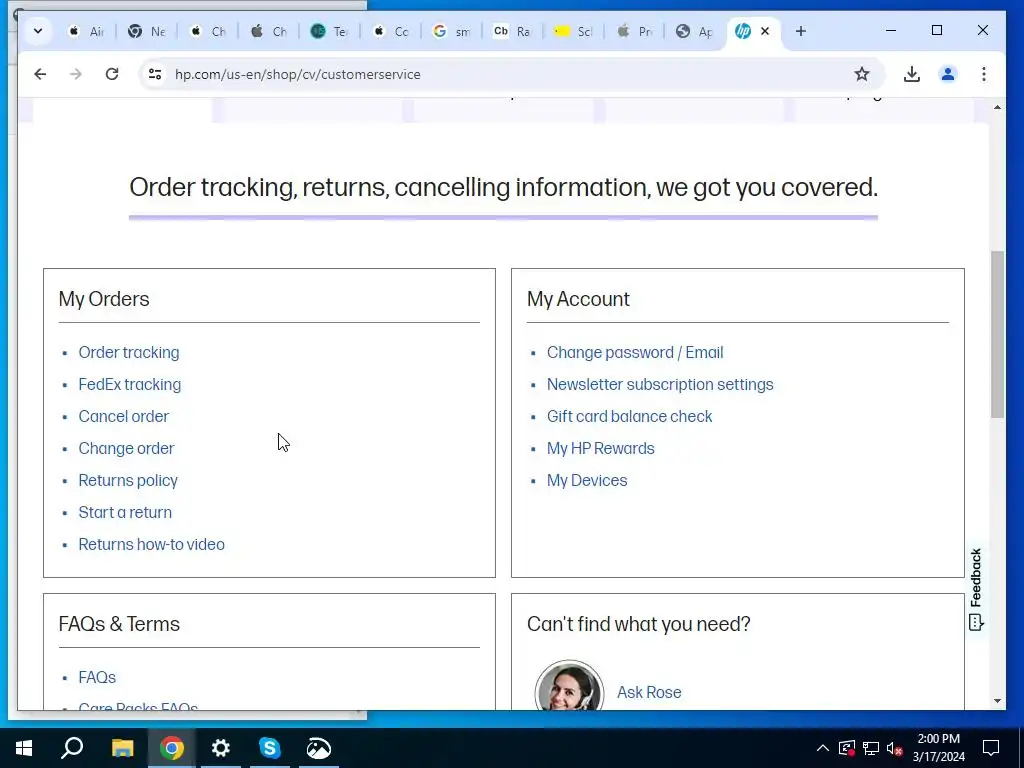Image resolution: width=1024 pixels, height=768 pixels.
Task: Open the Chrome profile icon
Action: pos(948,74)
